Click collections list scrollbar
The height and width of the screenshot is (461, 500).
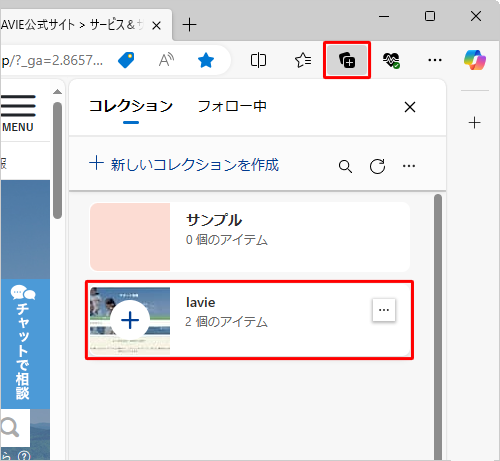pos(438,327)
